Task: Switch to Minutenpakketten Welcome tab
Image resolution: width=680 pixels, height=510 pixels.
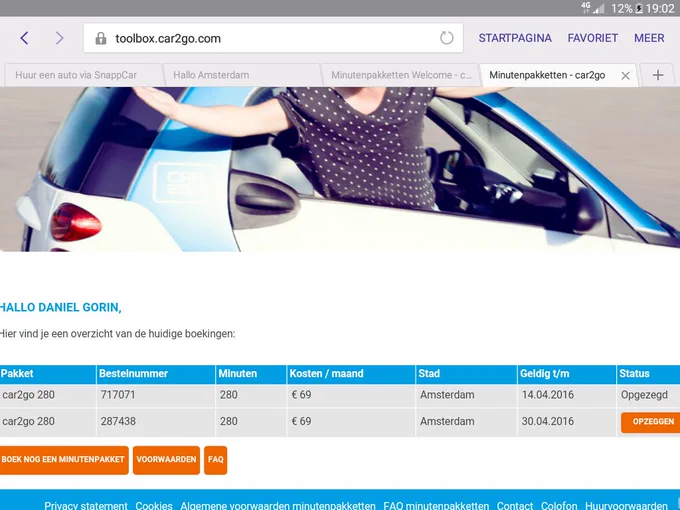Action: click(x=400, y=75)
